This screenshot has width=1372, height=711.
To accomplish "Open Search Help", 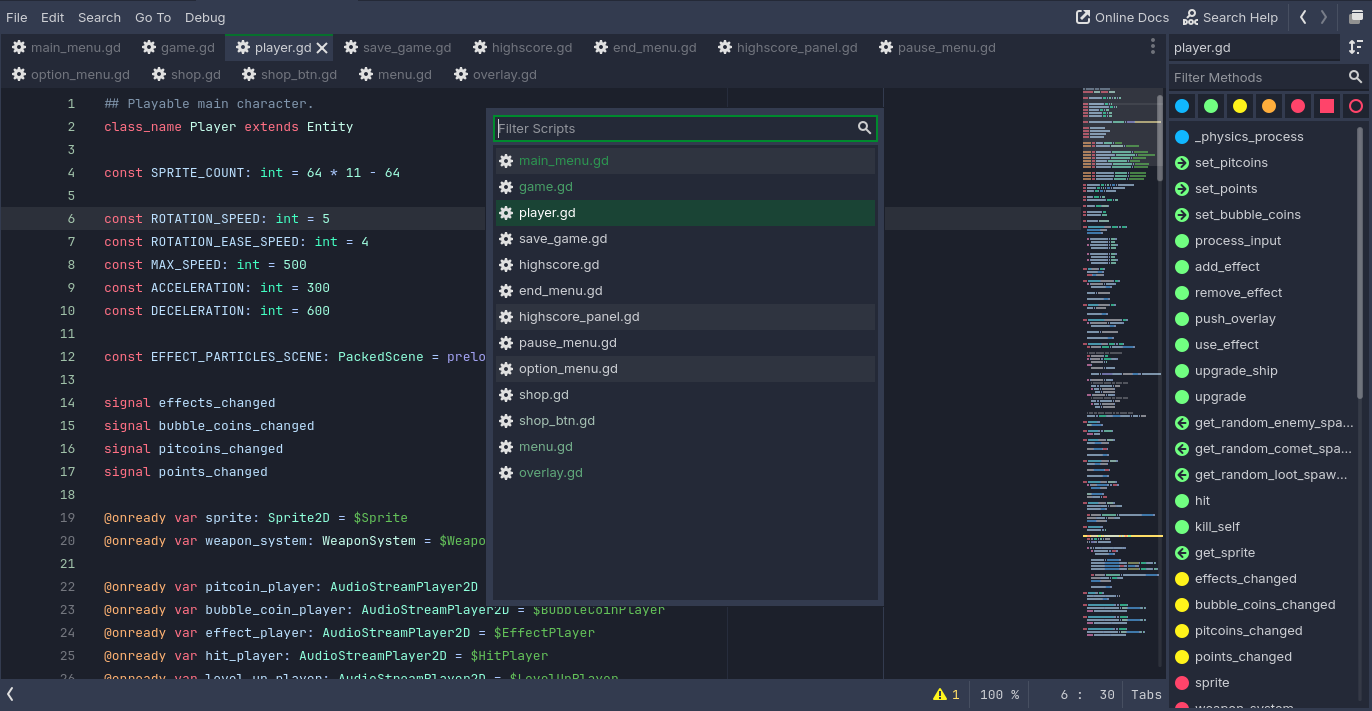I will click(x=1231, y=17).
